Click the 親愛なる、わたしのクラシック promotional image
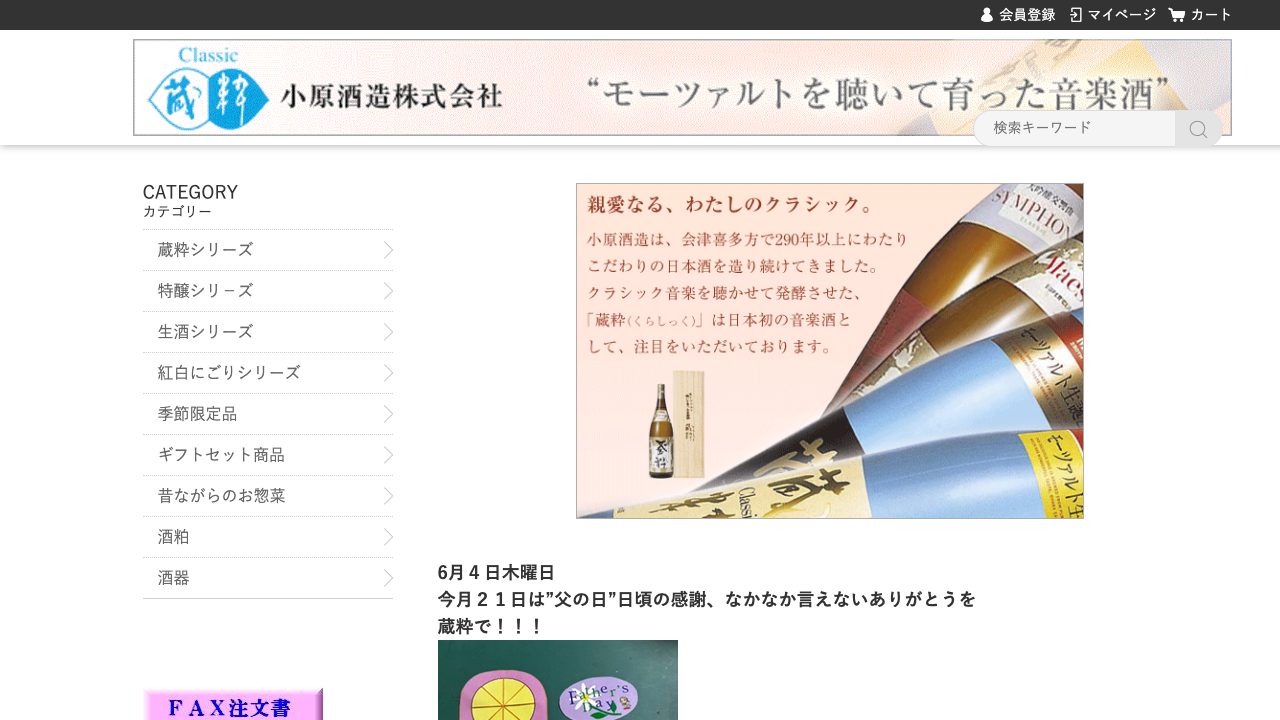 pos(830,351)
